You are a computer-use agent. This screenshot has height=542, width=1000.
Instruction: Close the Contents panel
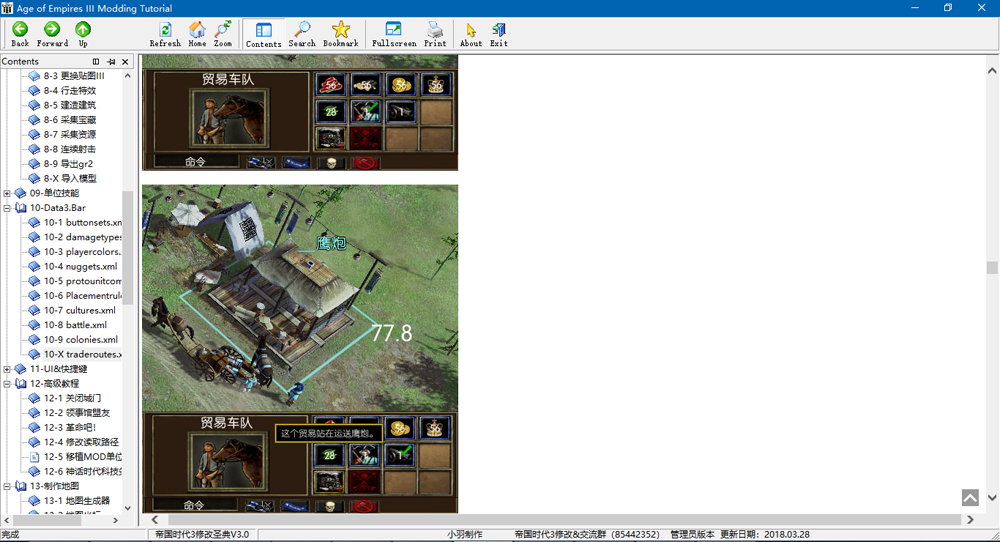point(125,61)
